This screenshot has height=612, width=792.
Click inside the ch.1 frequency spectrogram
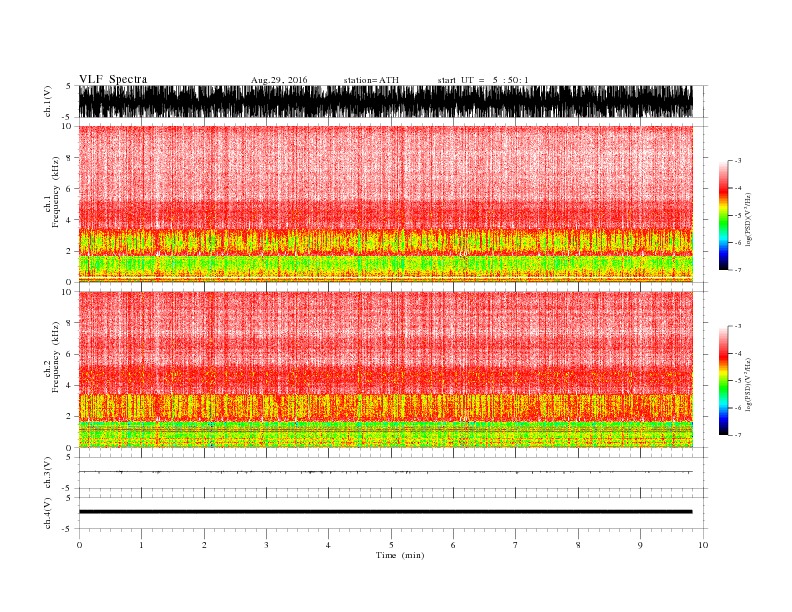coord(385,204)
